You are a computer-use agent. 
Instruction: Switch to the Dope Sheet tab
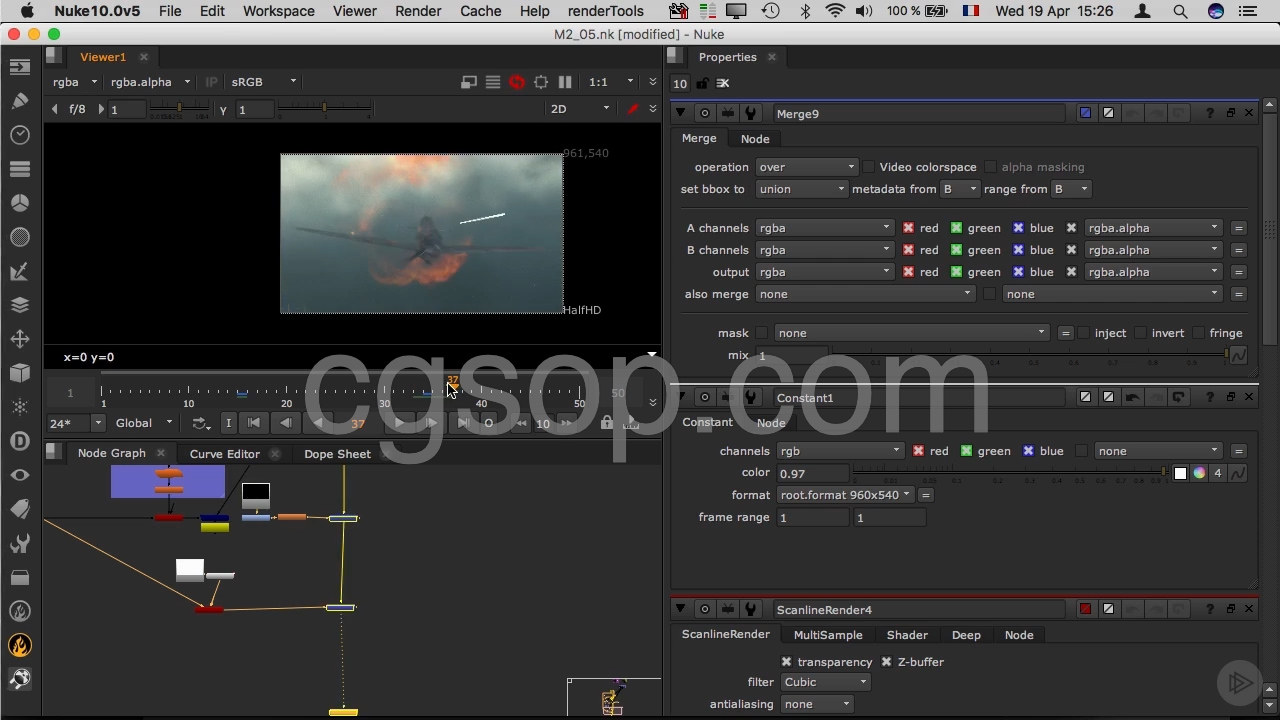(x=337, y=454)
